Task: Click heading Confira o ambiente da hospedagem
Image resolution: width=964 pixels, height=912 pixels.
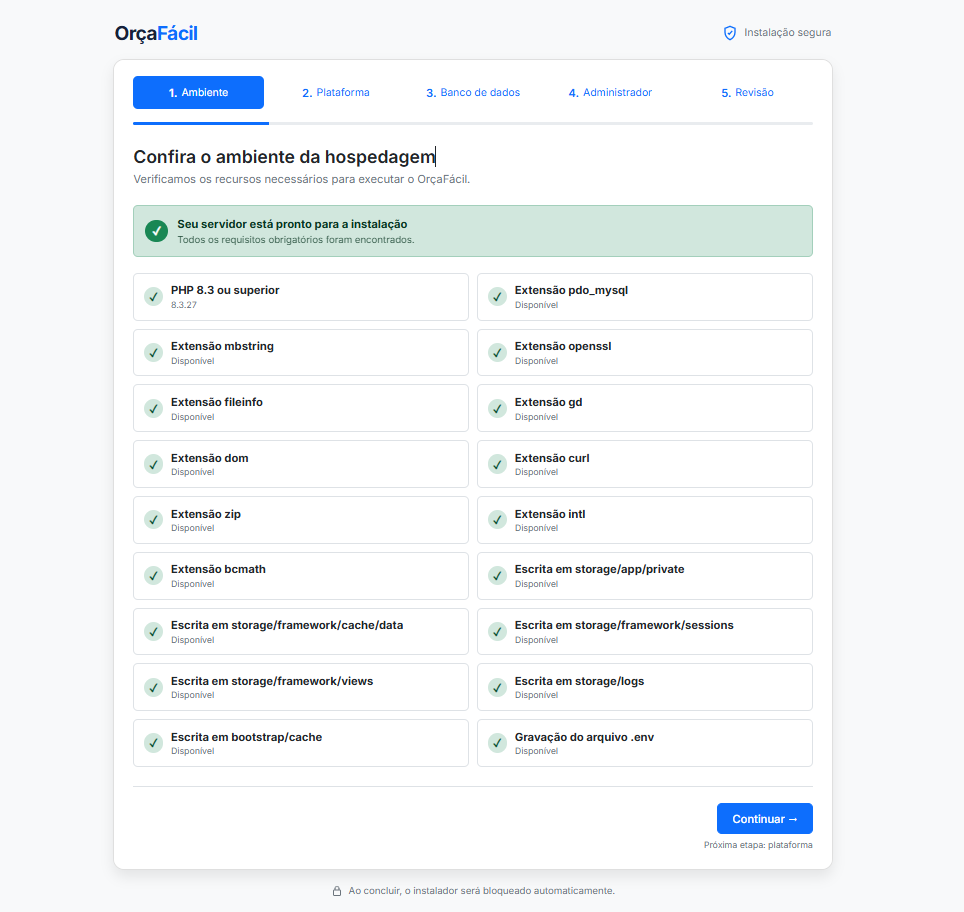Action: click(285, 157)
